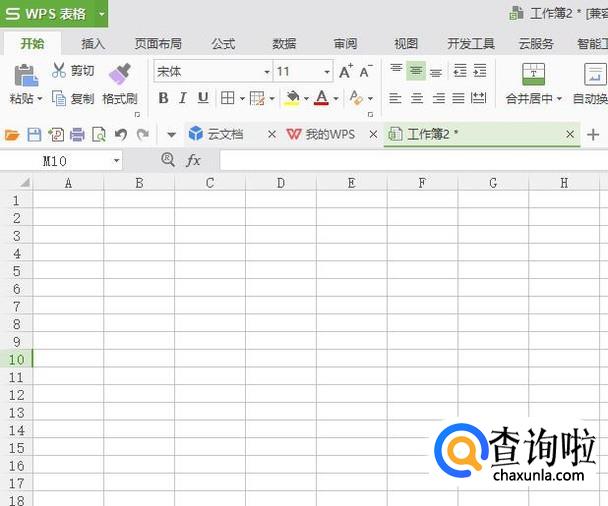Expand clear formatting dropdown arrow
The height and width of the screenshot is (506, 608).
[x=370, y=99]
